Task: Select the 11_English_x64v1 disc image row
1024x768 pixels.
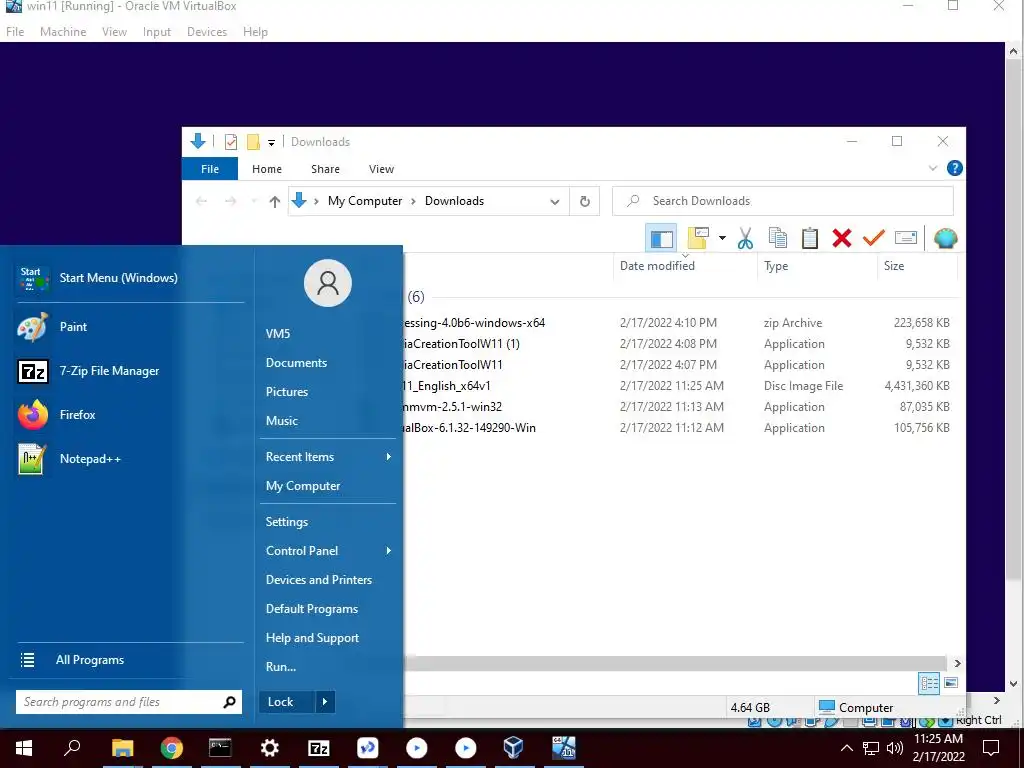Action: click(679, 386)
